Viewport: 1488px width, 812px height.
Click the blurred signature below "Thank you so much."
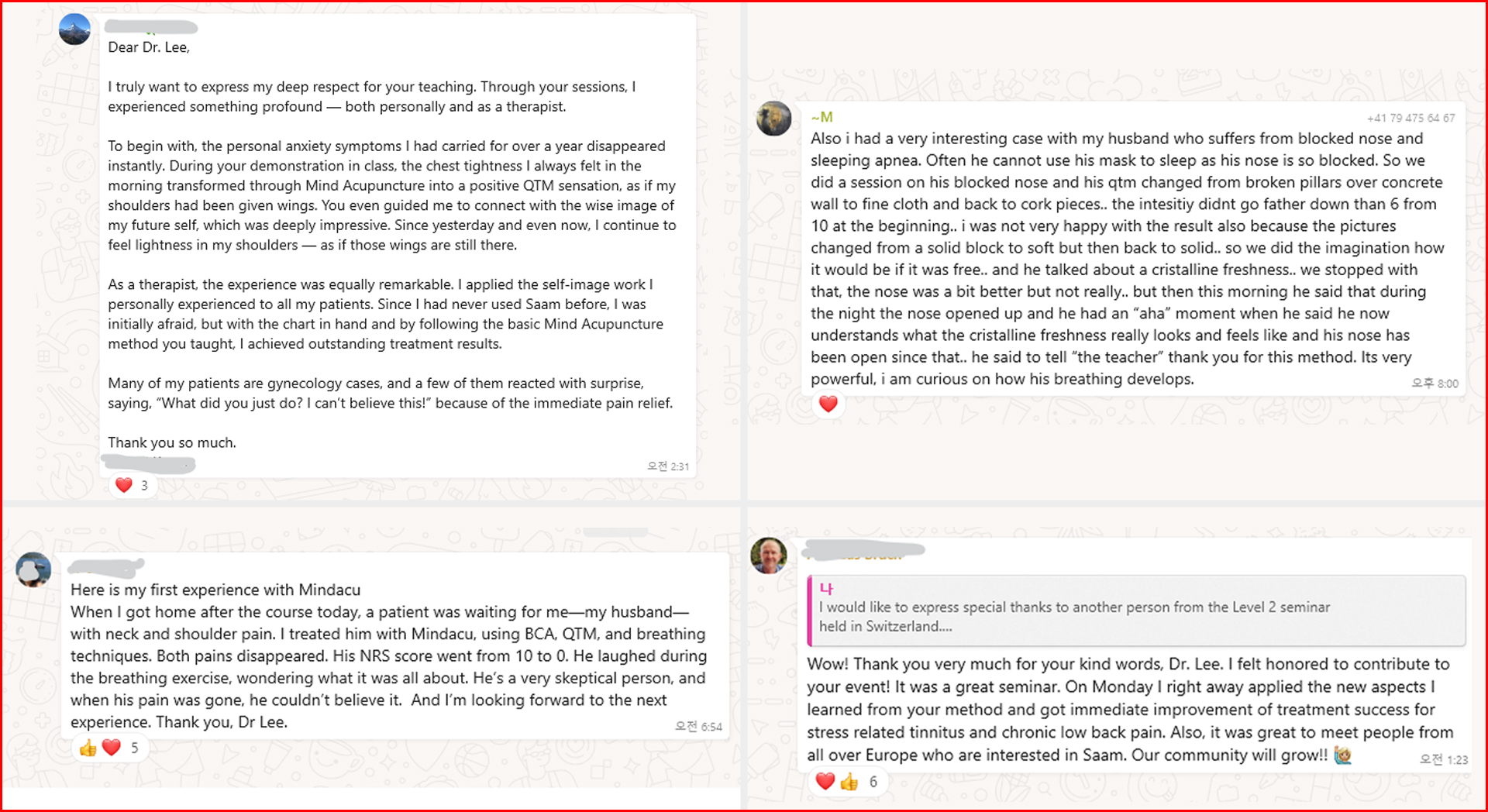pos(148,464)
